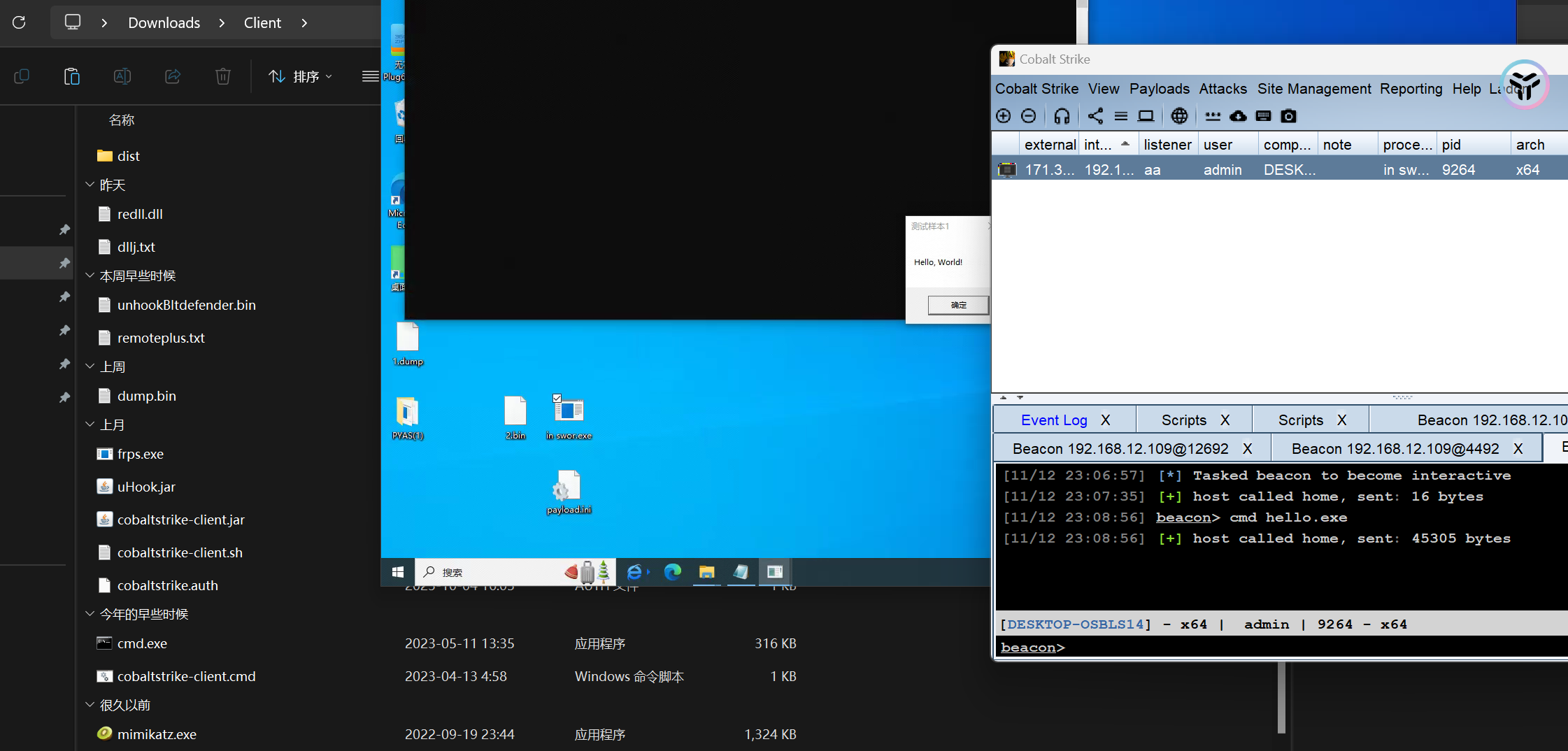Switch to session table view
The image size is (1568, 751).
(x=1121, y=115)
